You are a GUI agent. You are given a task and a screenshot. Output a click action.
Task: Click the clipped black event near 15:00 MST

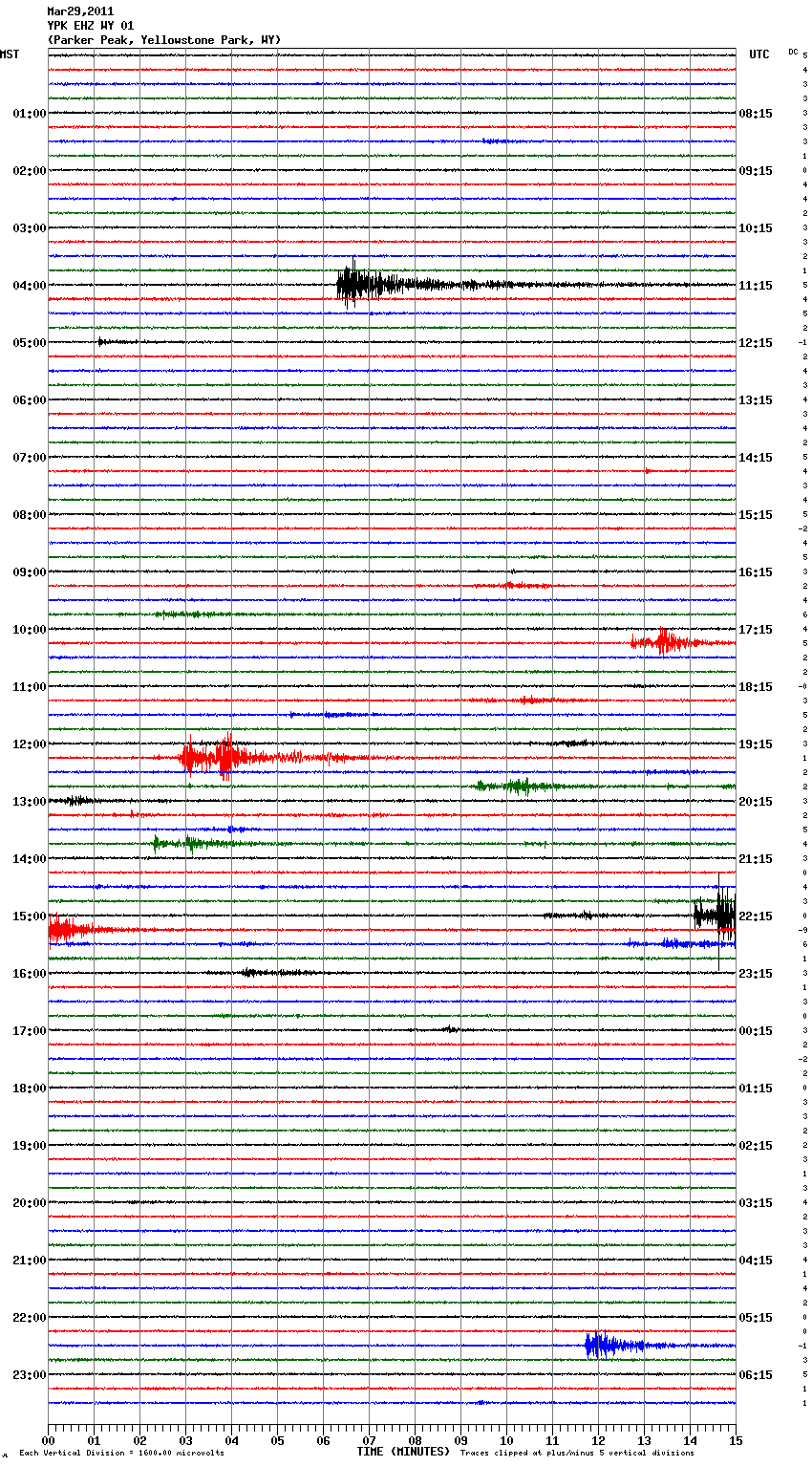pos(716,916)
